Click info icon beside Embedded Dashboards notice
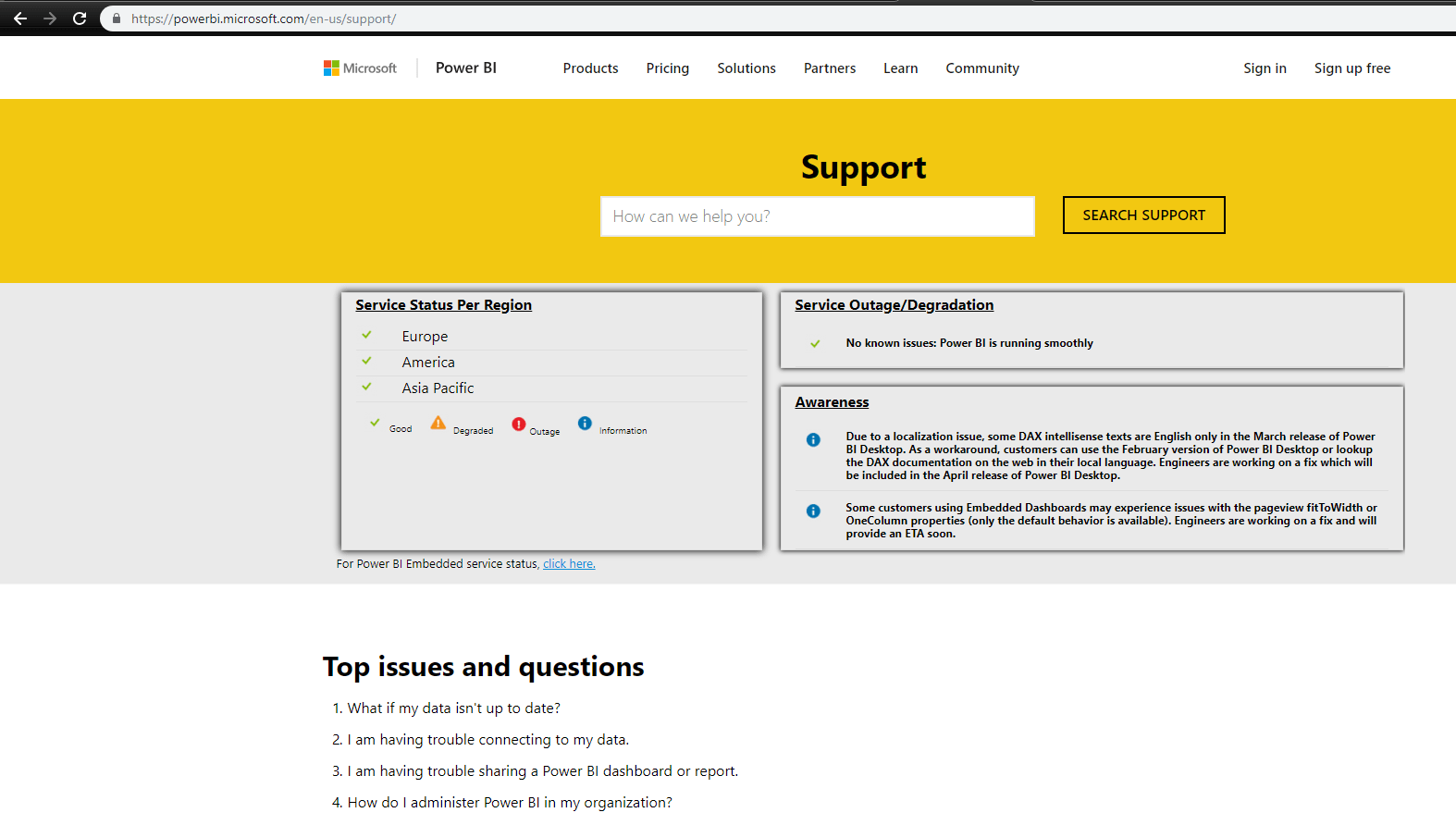Image resolution: width=1456 pixels, height=825 pixels. (x=813, y=511)
